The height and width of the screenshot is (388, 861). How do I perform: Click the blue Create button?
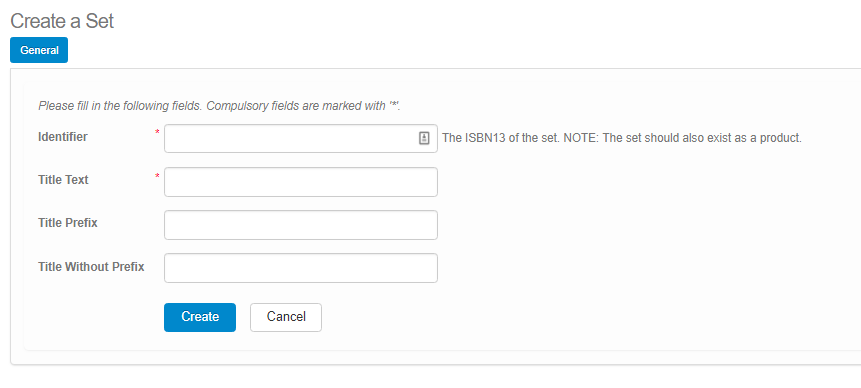click(200, 317)
